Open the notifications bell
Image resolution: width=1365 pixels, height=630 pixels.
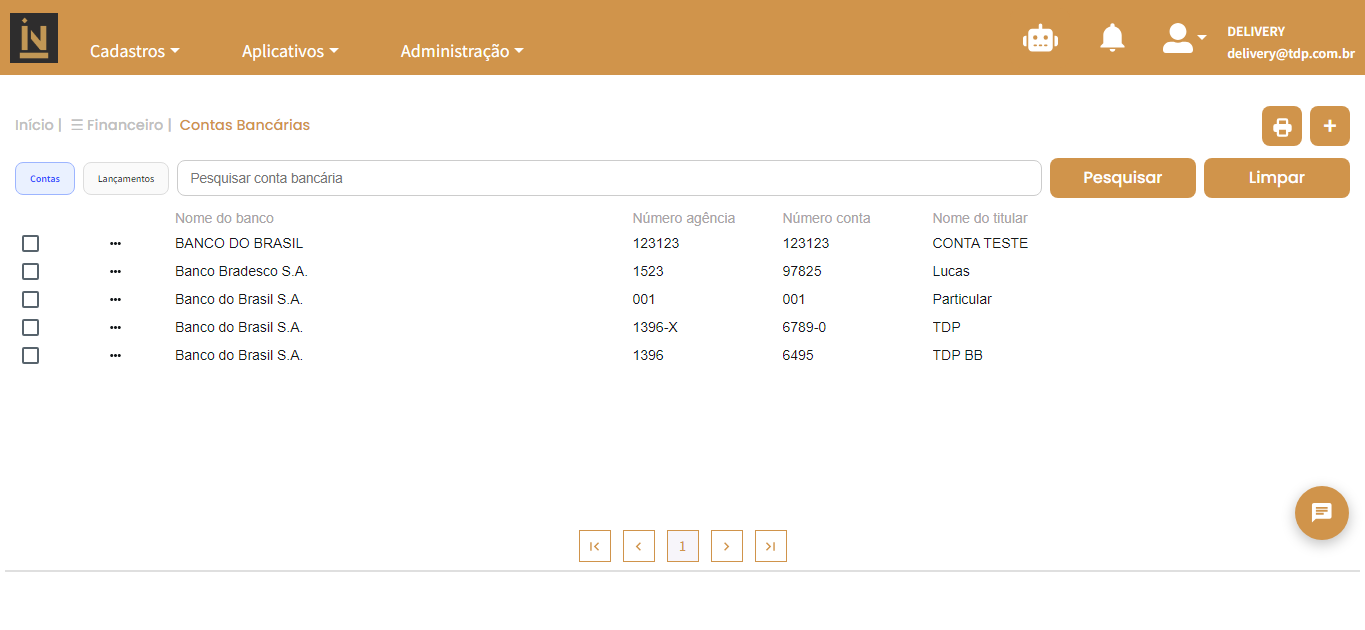click(1112, 38)
